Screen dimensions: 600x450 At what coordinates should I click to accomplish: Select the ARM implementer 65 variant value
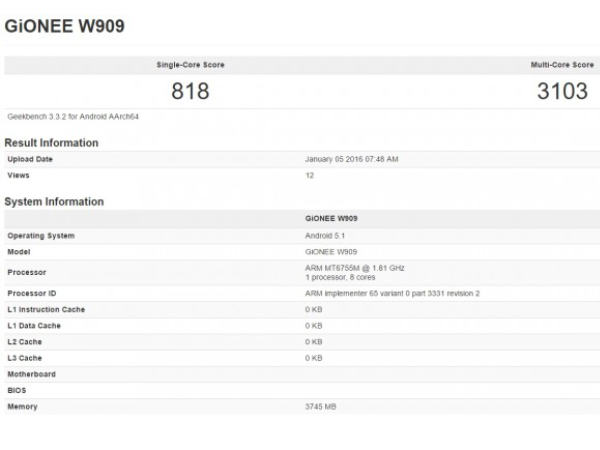[392, 293]
